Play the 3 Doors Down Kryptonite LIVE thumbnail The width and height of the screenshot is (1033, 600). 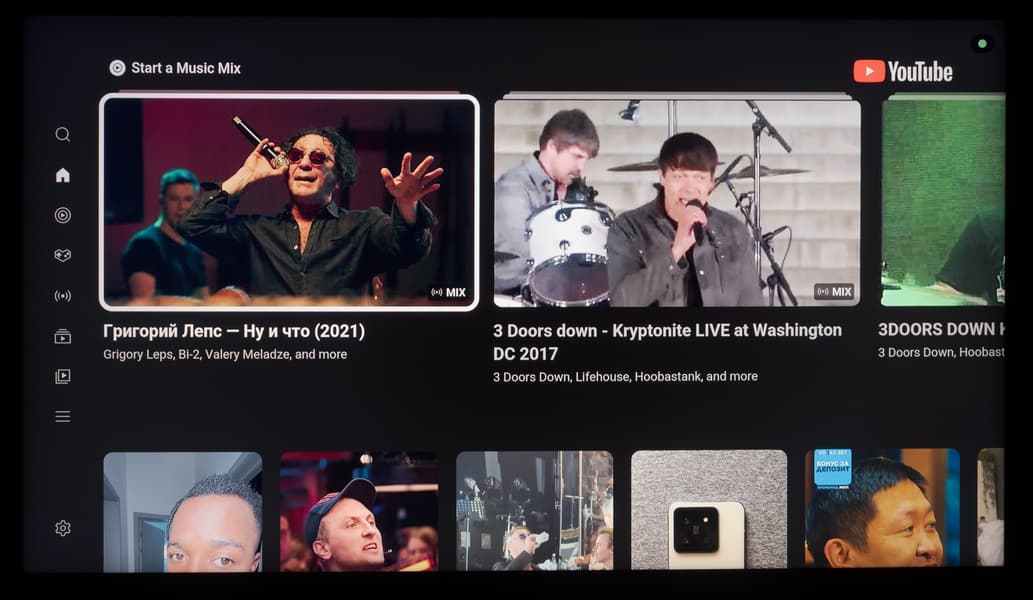click(677, 203)
